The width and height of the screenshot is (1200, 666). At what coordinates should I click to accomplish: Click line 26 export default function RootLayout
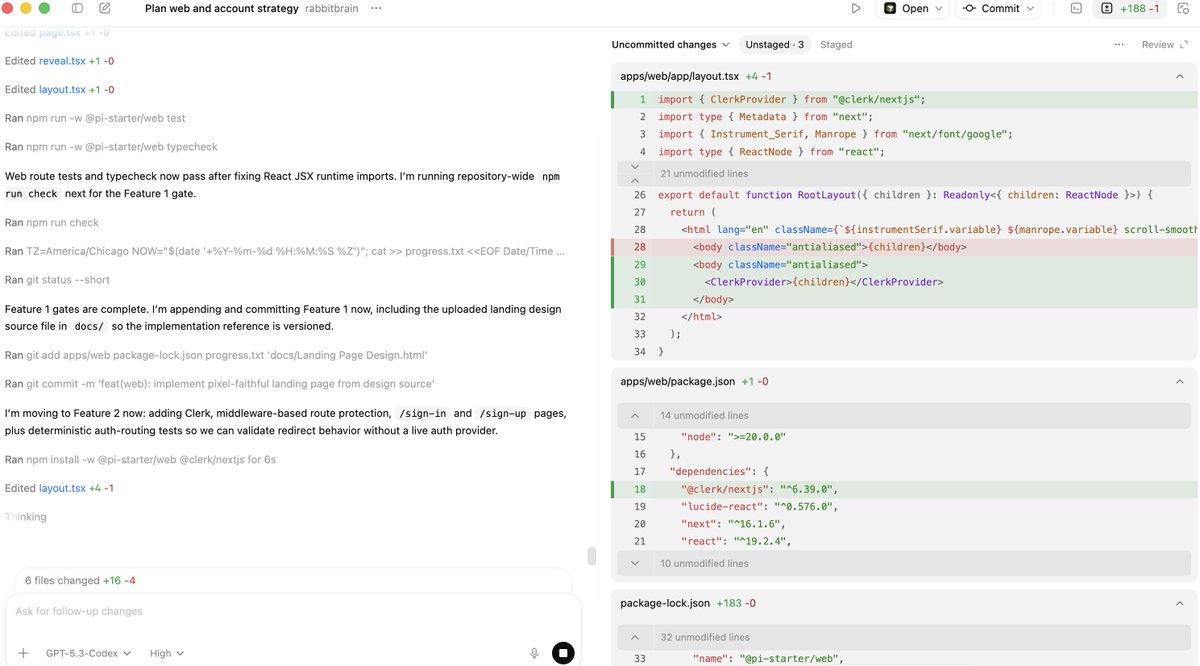pyautogui.click(x=904, y=194)
